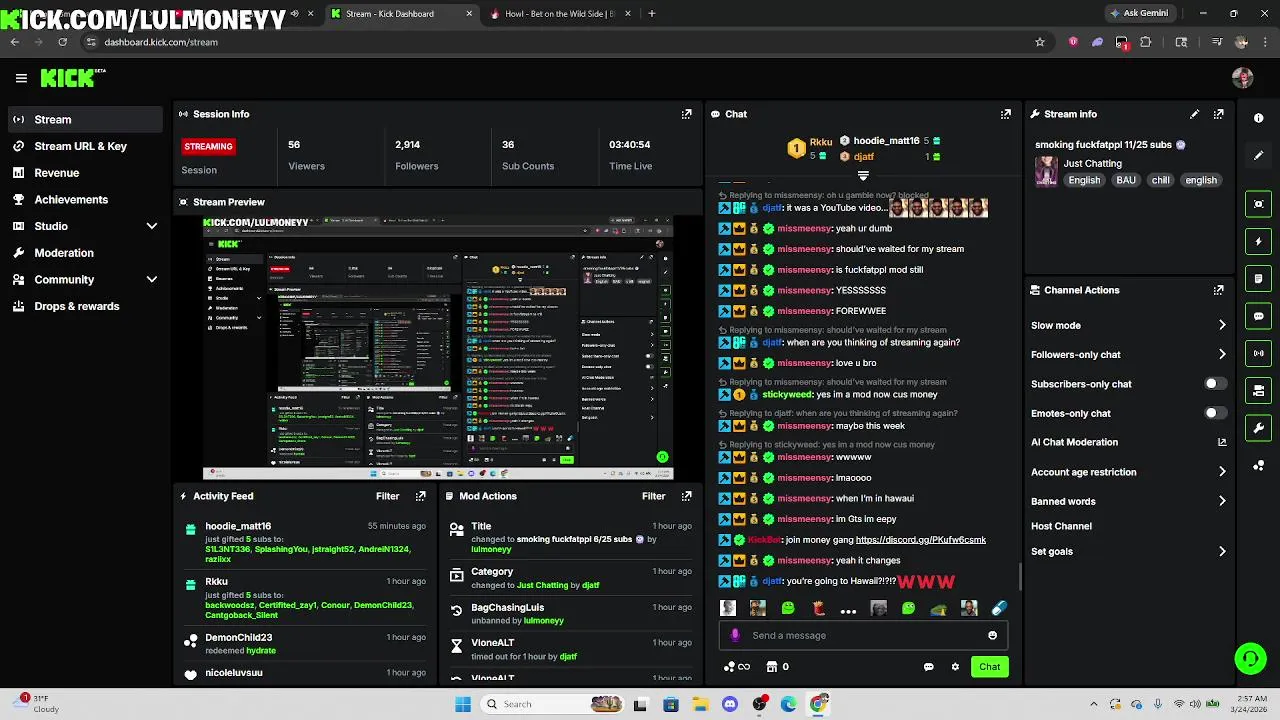The height and width of the screenshot is (720, 1280).
Task: Click the Stream Preview thumbnail
Action: (x=438, y=348)
